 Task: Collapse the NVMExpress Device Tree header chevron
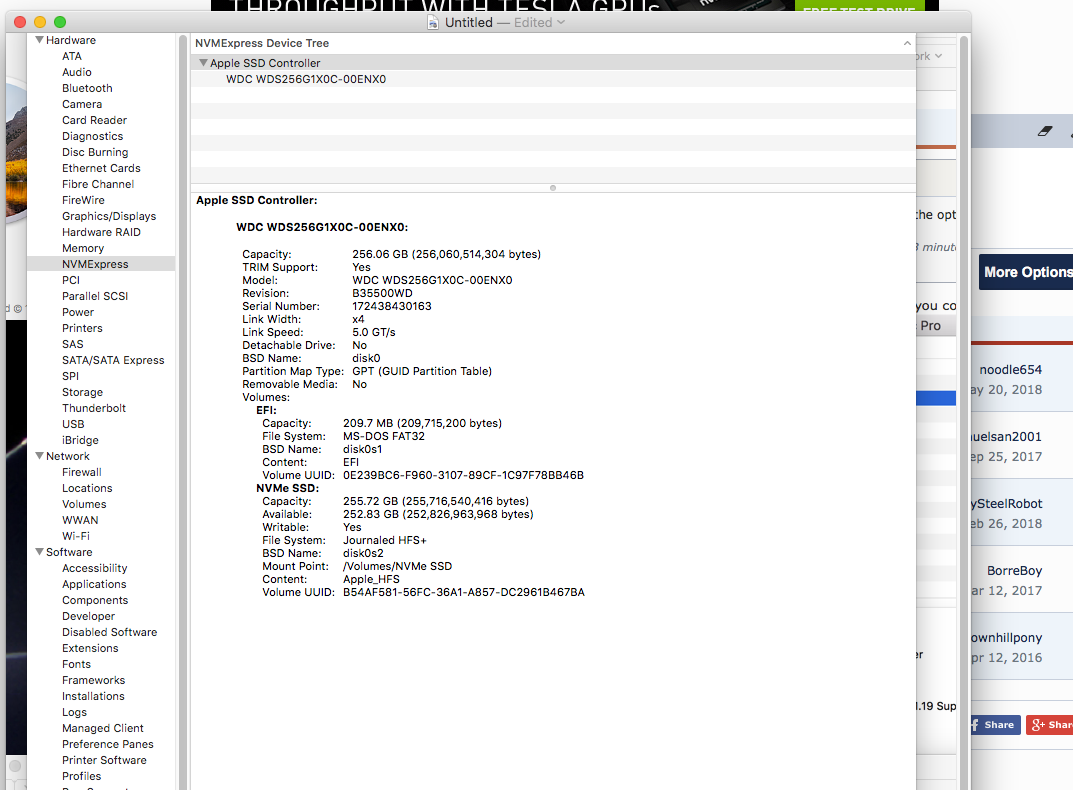(907, 43)
